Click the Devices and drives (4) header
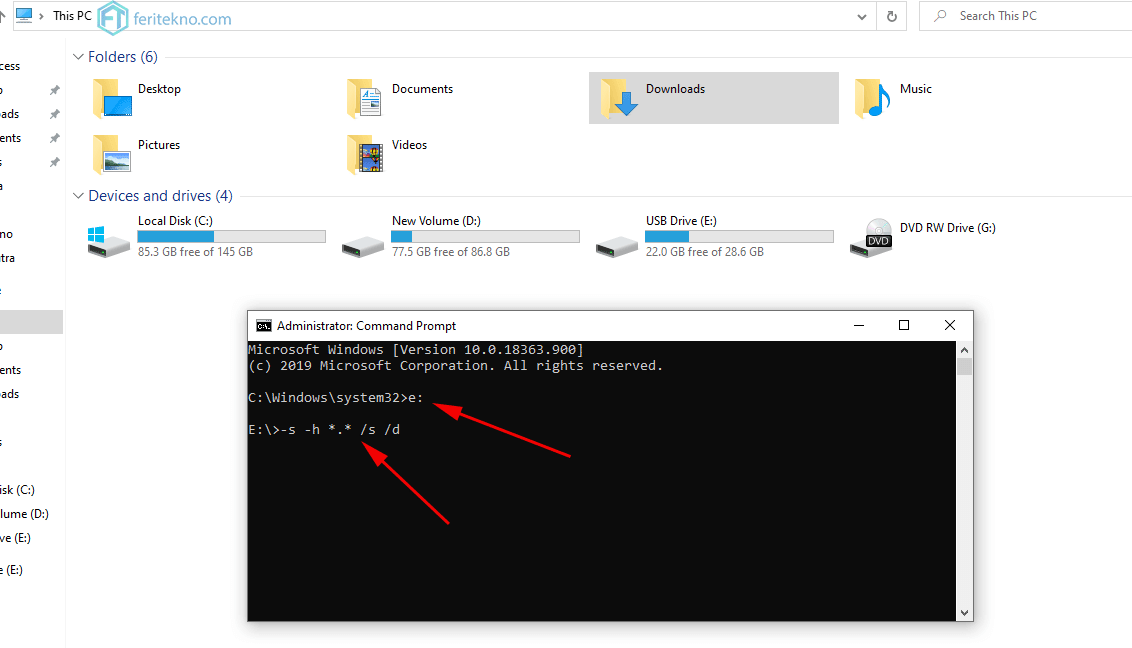The height and width of the screenshot is (648, 1132). tap(160, 196)
